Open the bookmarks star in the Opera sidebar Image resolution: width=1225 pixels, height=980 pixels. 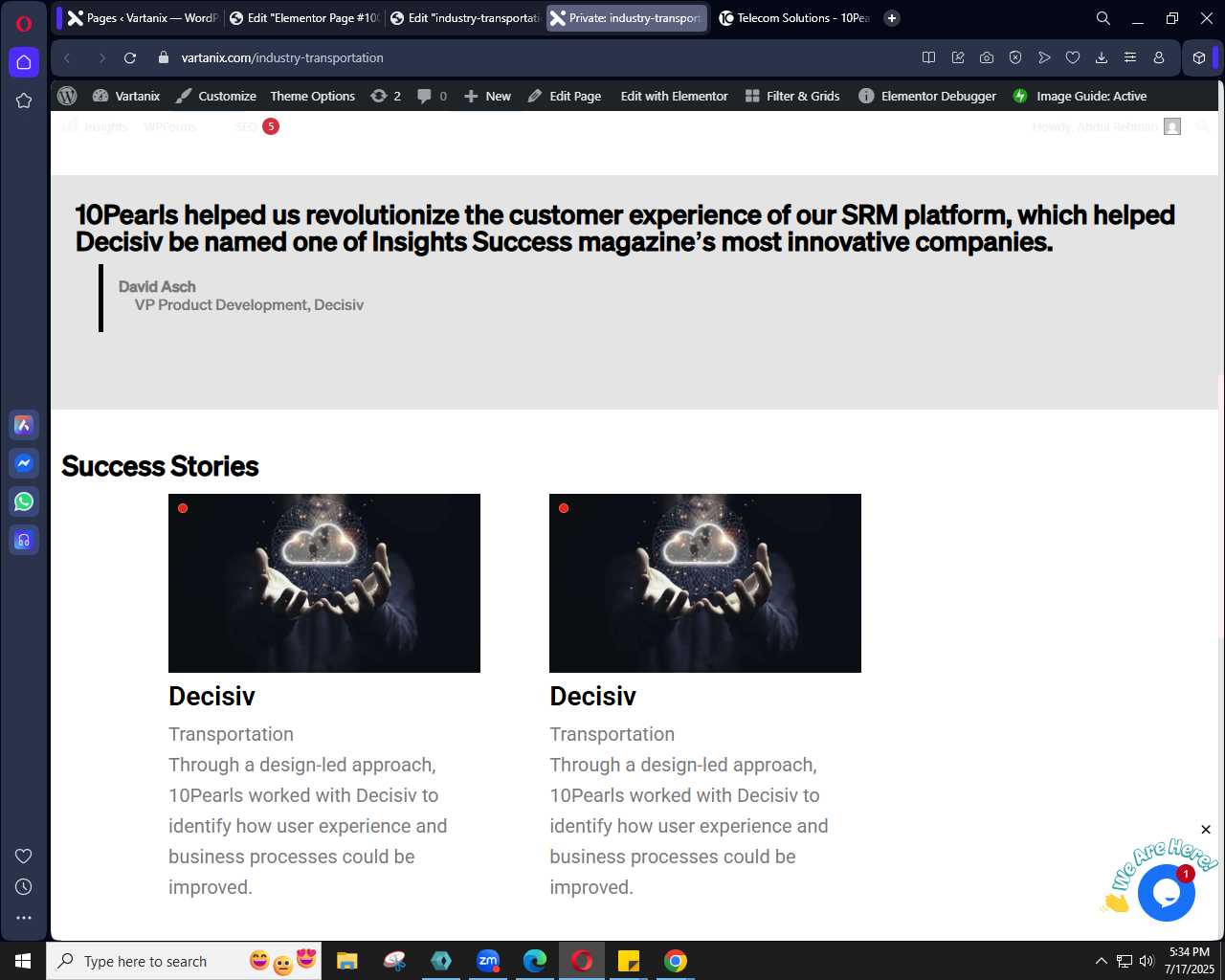point(24,100)
